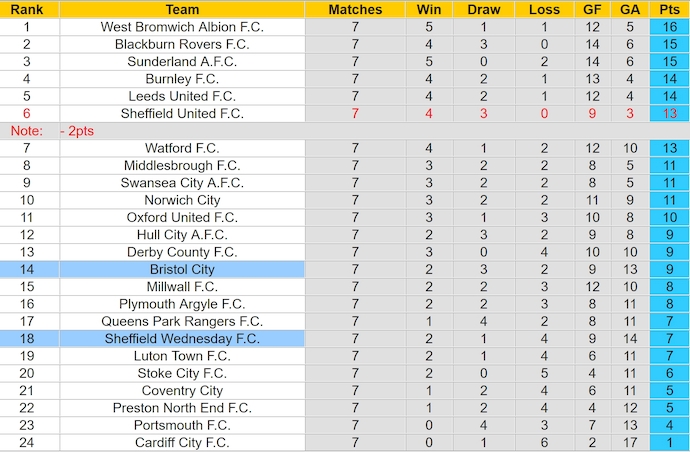The image size is (690, 452).
Task: Open Sheffield Wednesday F.C. highlighted team cell
Action: coord(182,339)
